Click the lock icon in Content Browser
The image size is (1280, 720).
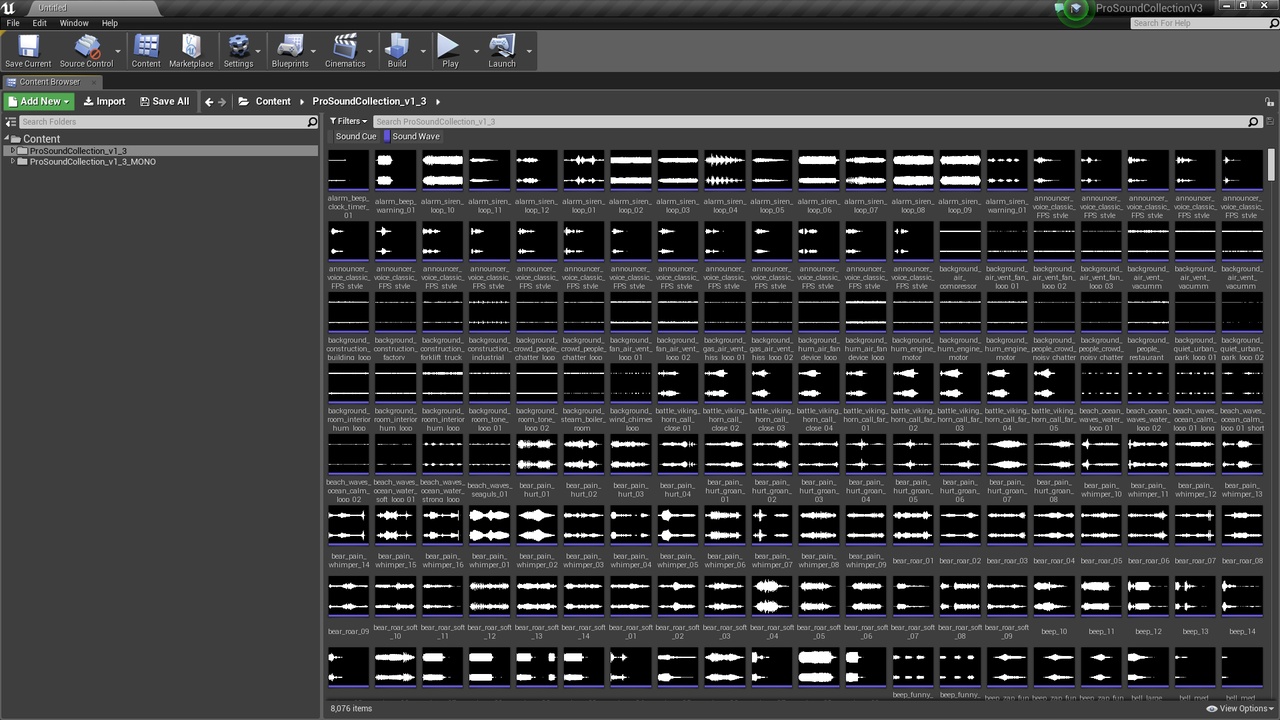1269,101
